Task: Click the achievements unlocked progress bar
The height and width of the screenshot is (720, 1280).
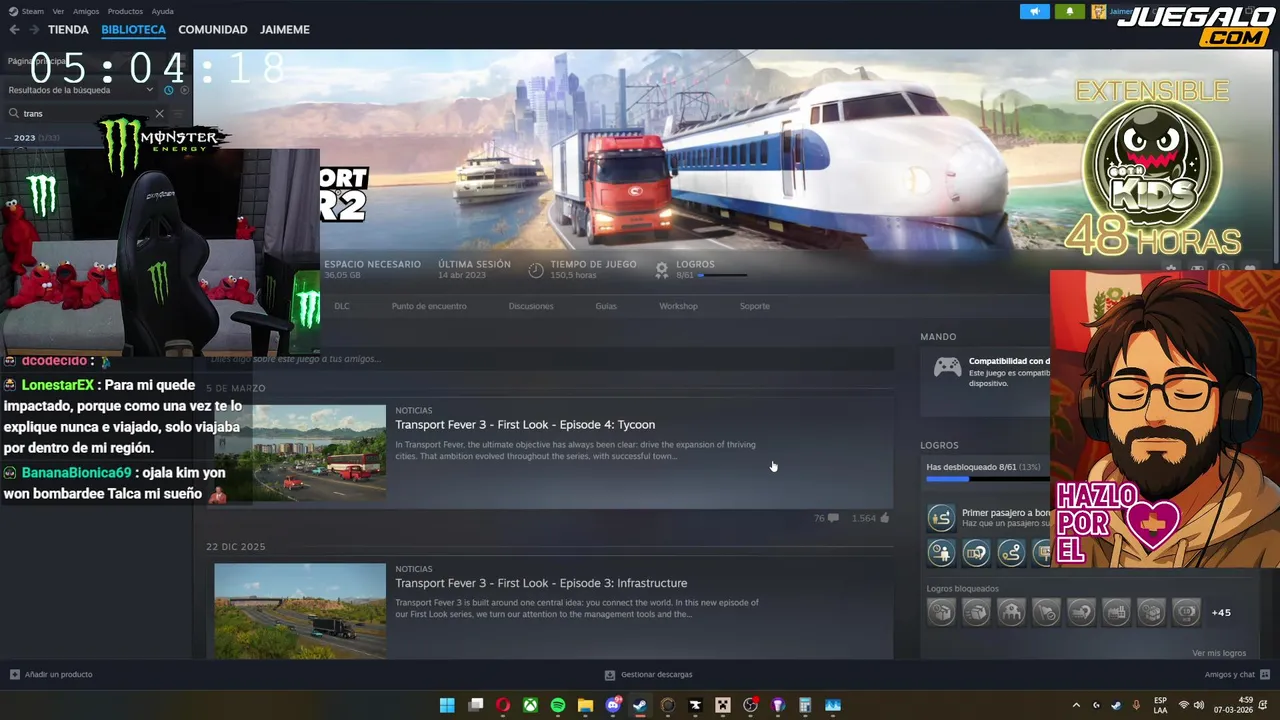Action: coord(987,479)
